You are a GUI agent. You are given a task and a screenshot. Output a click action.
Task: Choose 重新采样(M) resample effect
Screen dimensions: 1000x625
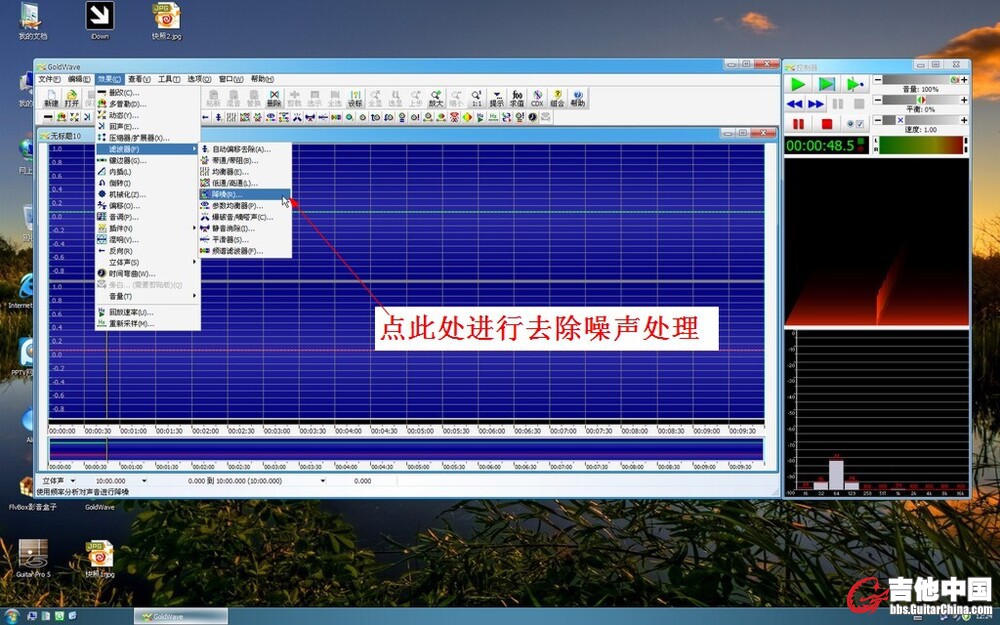147,323
